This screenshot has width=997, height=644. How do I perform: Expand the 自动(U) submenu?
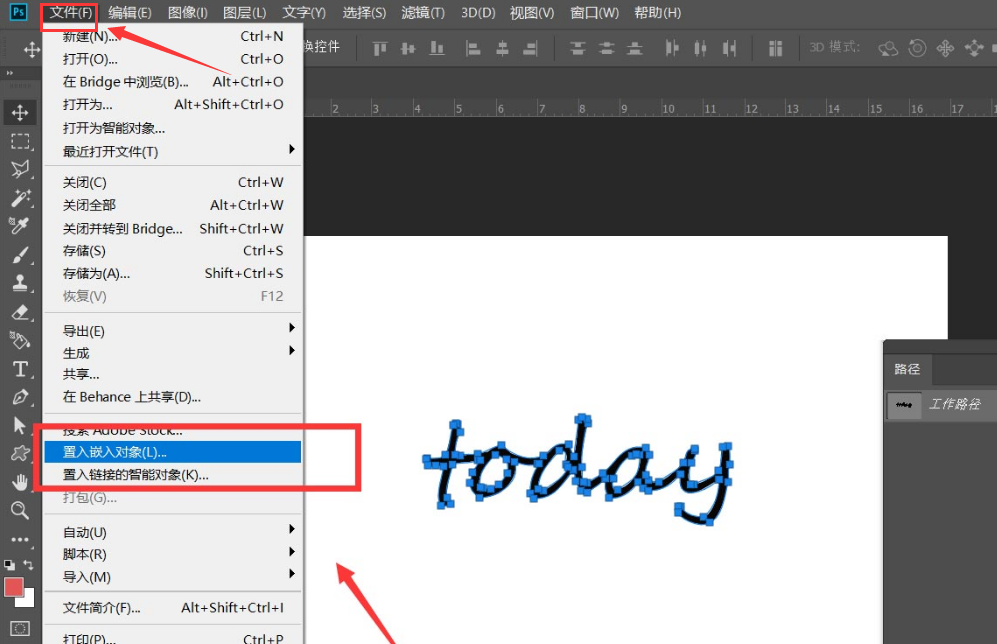coord(291,530)
